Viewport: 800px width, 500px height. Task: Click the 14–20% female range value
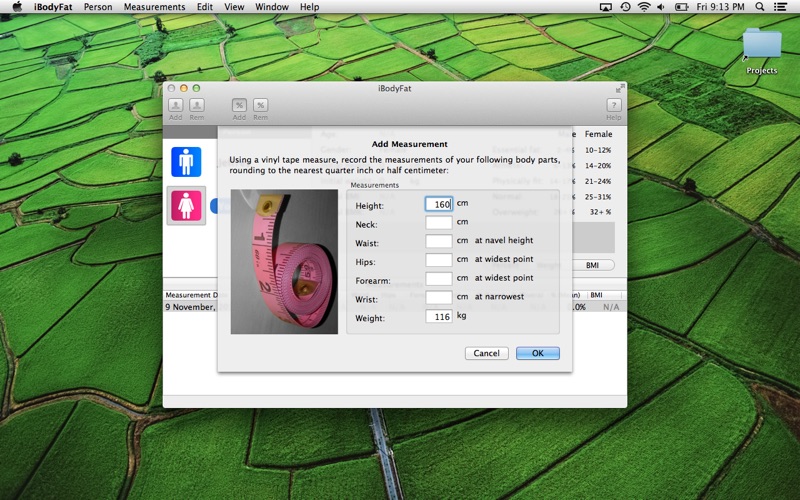598,166
